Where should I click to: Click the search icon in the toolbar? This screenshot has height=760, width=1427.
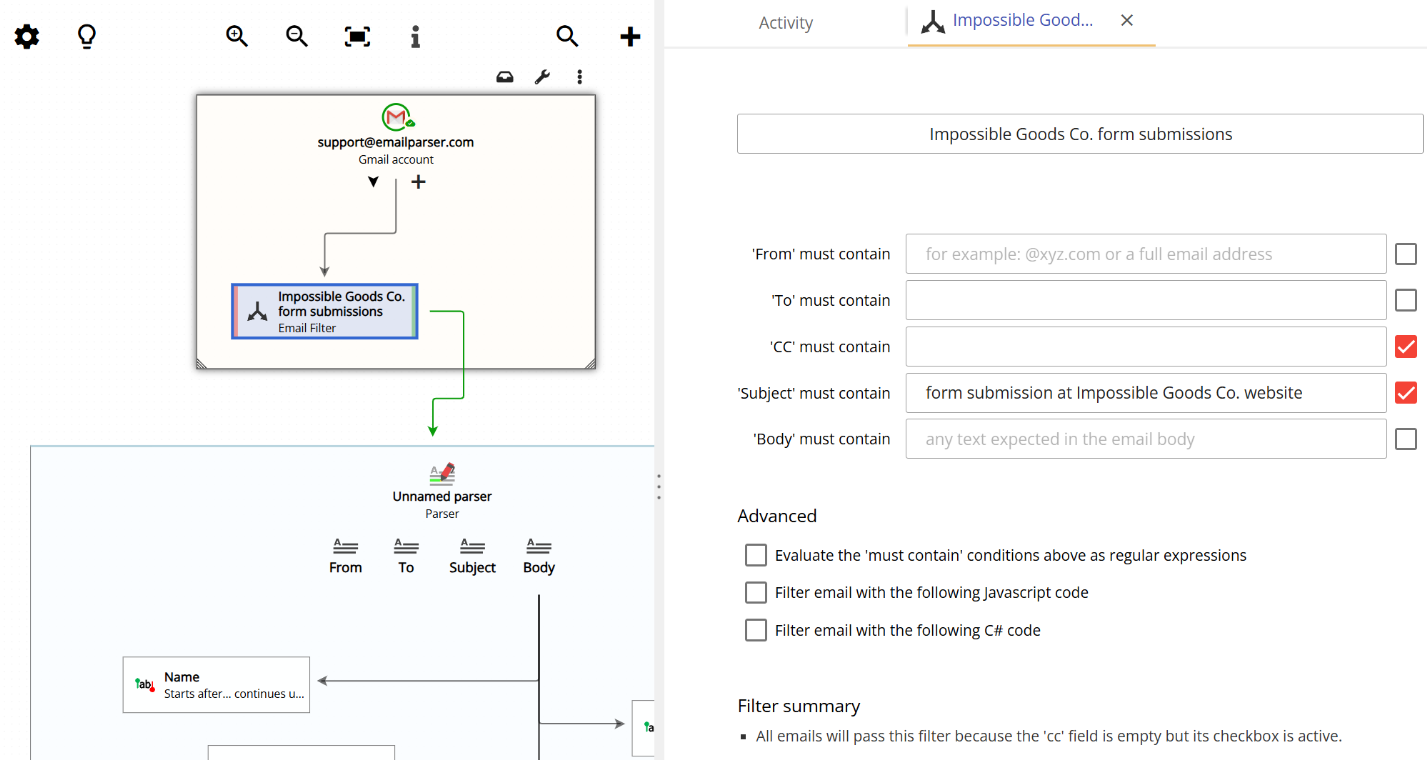pos(567,35)
